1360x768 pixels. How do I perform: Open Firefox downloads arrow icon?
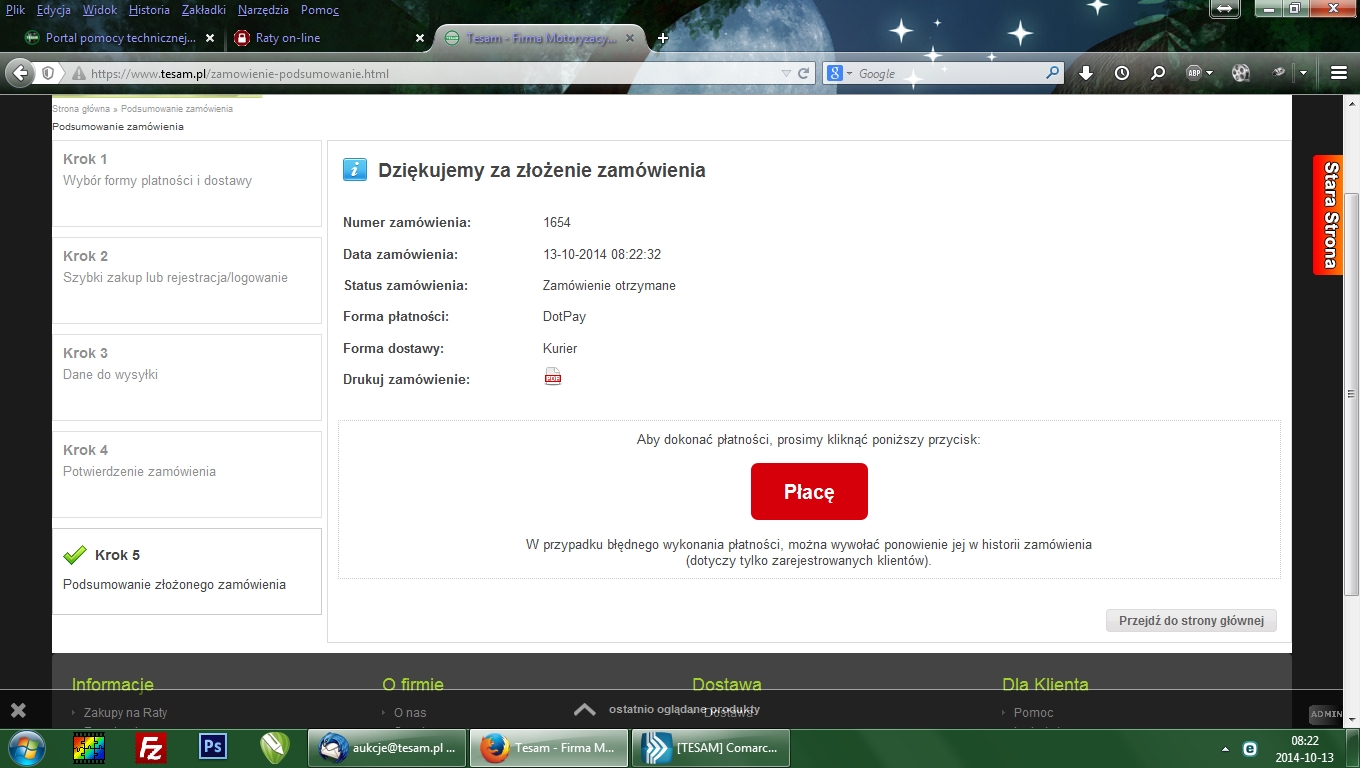coord(1087,73)
